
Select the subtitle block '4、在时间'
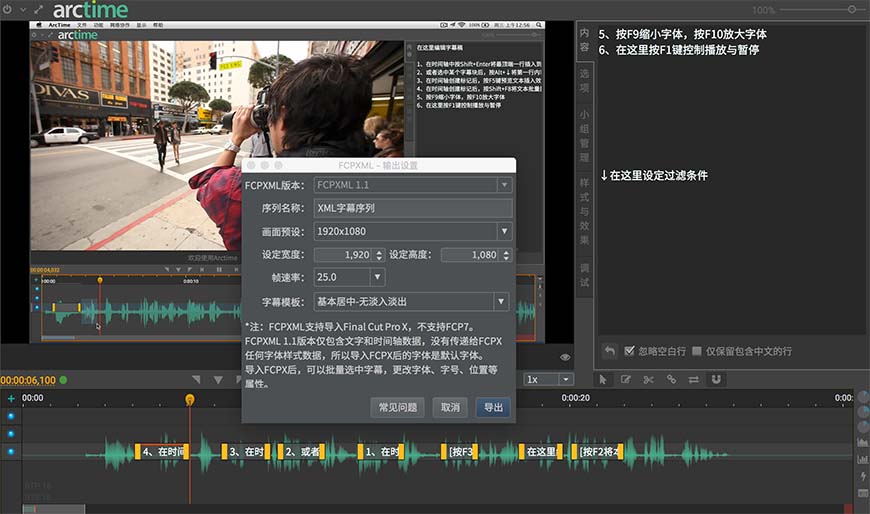coord(163,451)
